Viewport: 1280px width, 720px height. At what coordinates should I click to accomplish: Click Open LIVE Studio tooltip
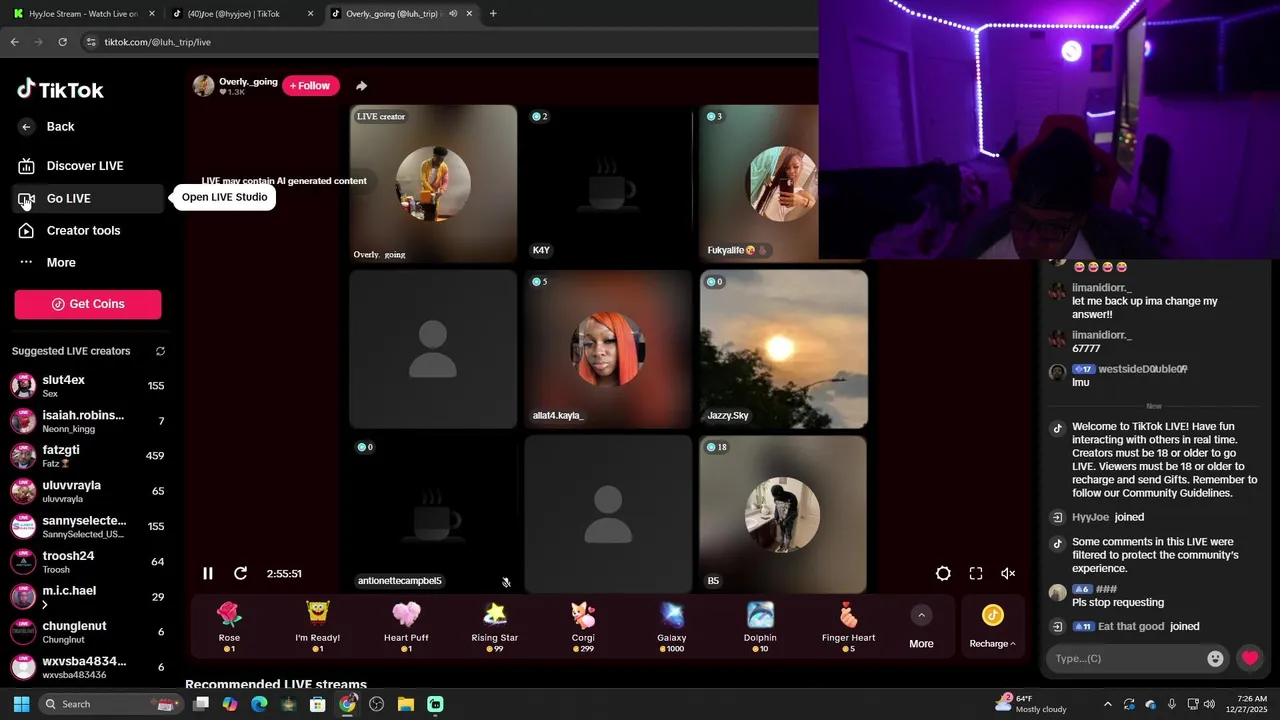224,197
